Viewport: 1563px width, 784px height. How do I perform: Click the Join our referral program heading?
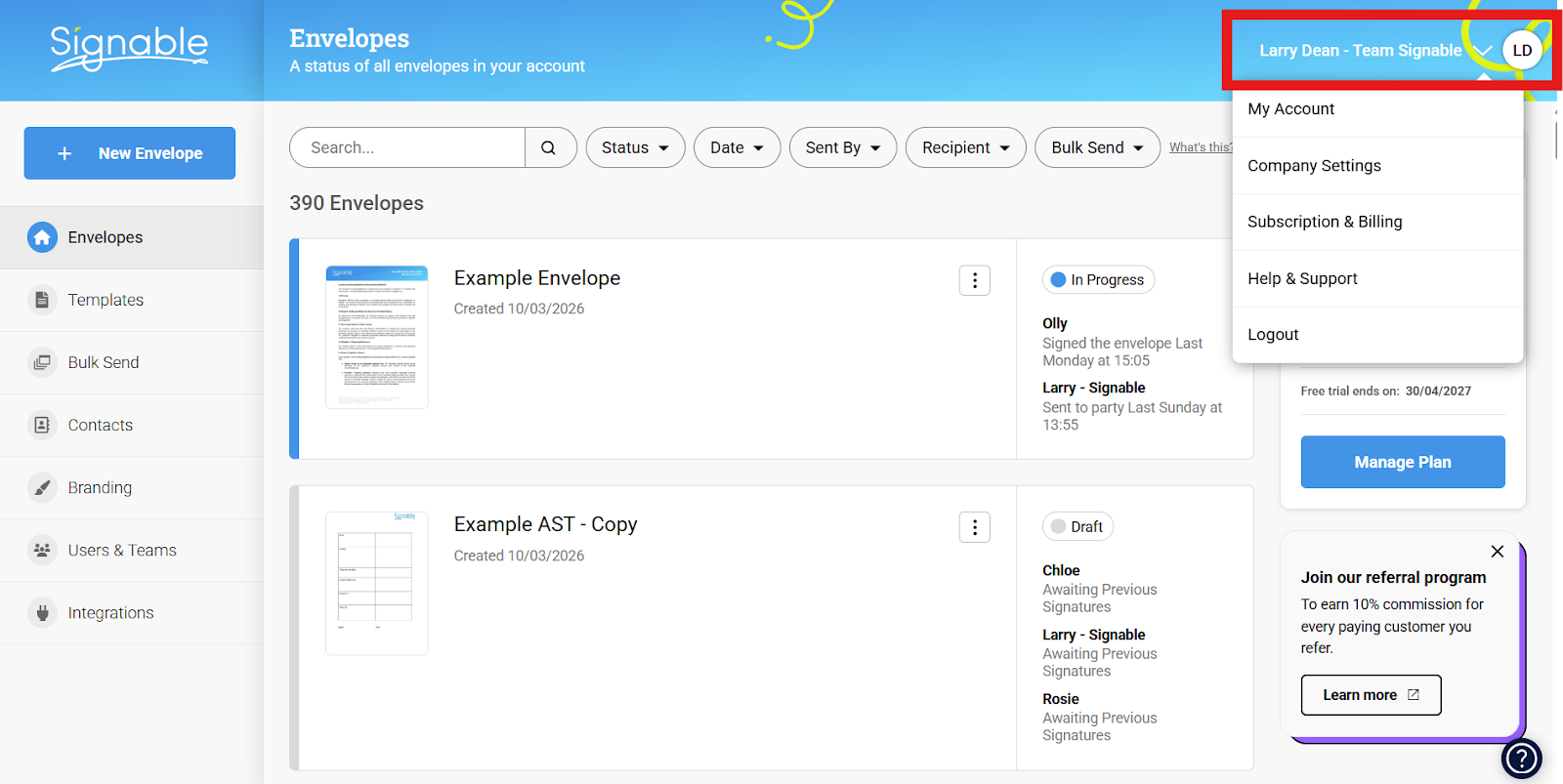(1393, 577)
